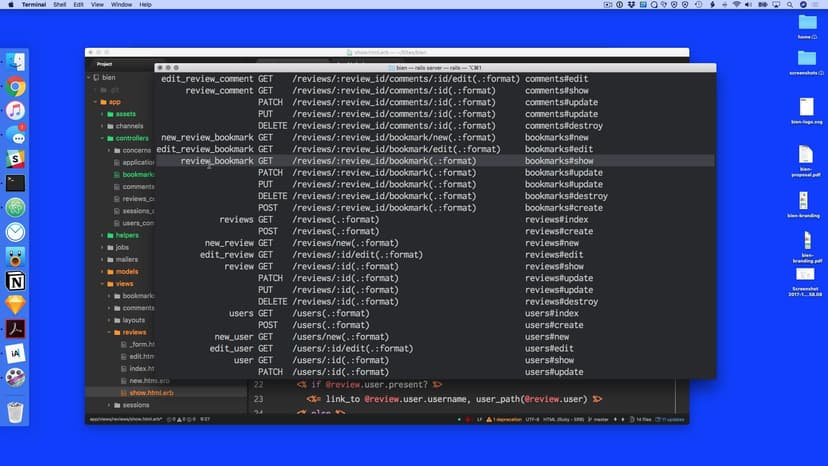Open Sketch from the dock
Viewport: 828px width, 466px height.
(16, 305)
